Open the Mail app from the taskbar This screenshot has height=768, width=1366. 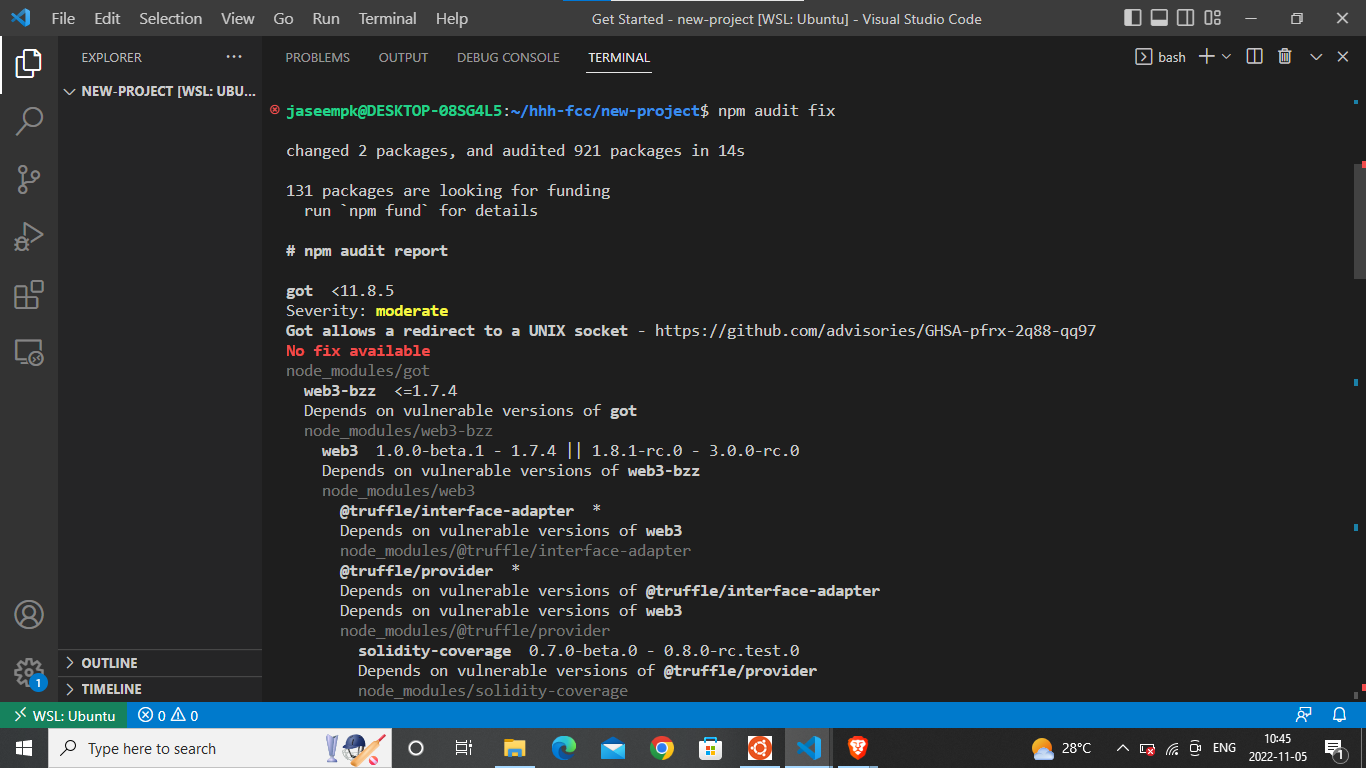click(x=613, y=748)
